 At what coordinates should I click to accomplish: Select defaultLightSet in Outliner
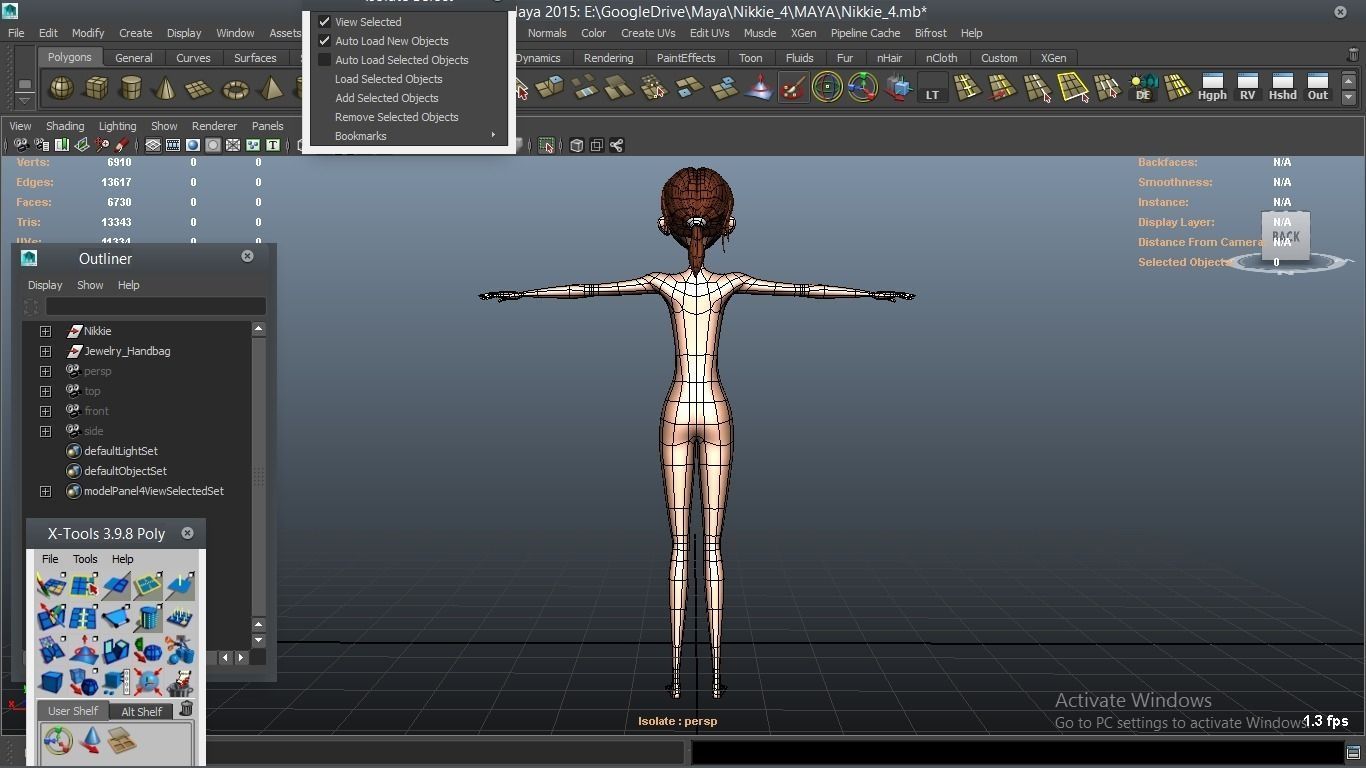[121, 451]
